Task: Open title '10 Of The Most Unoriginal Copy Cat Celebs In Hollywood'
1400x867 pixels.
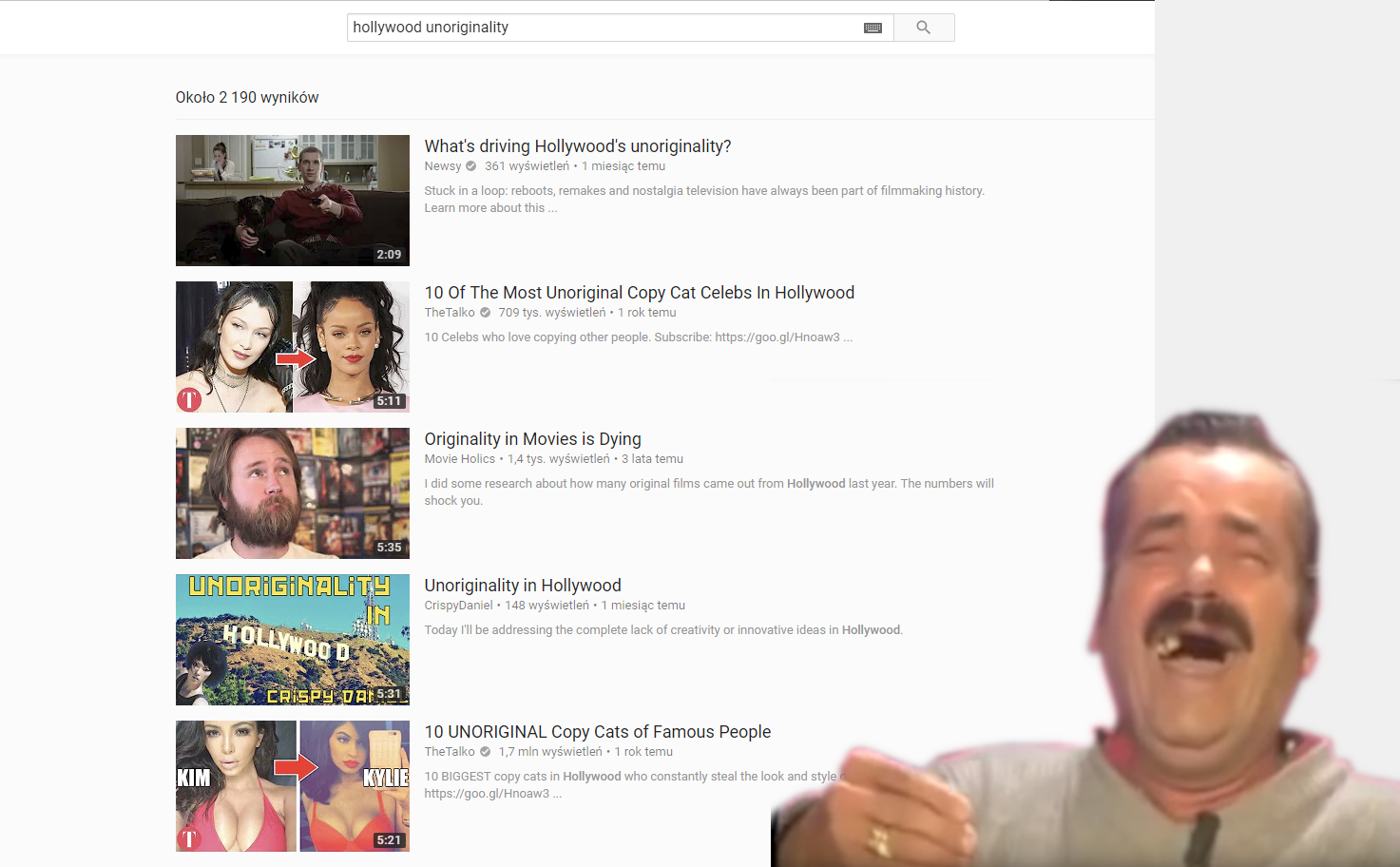Action: pyautogui.click(x=640, y=293)
